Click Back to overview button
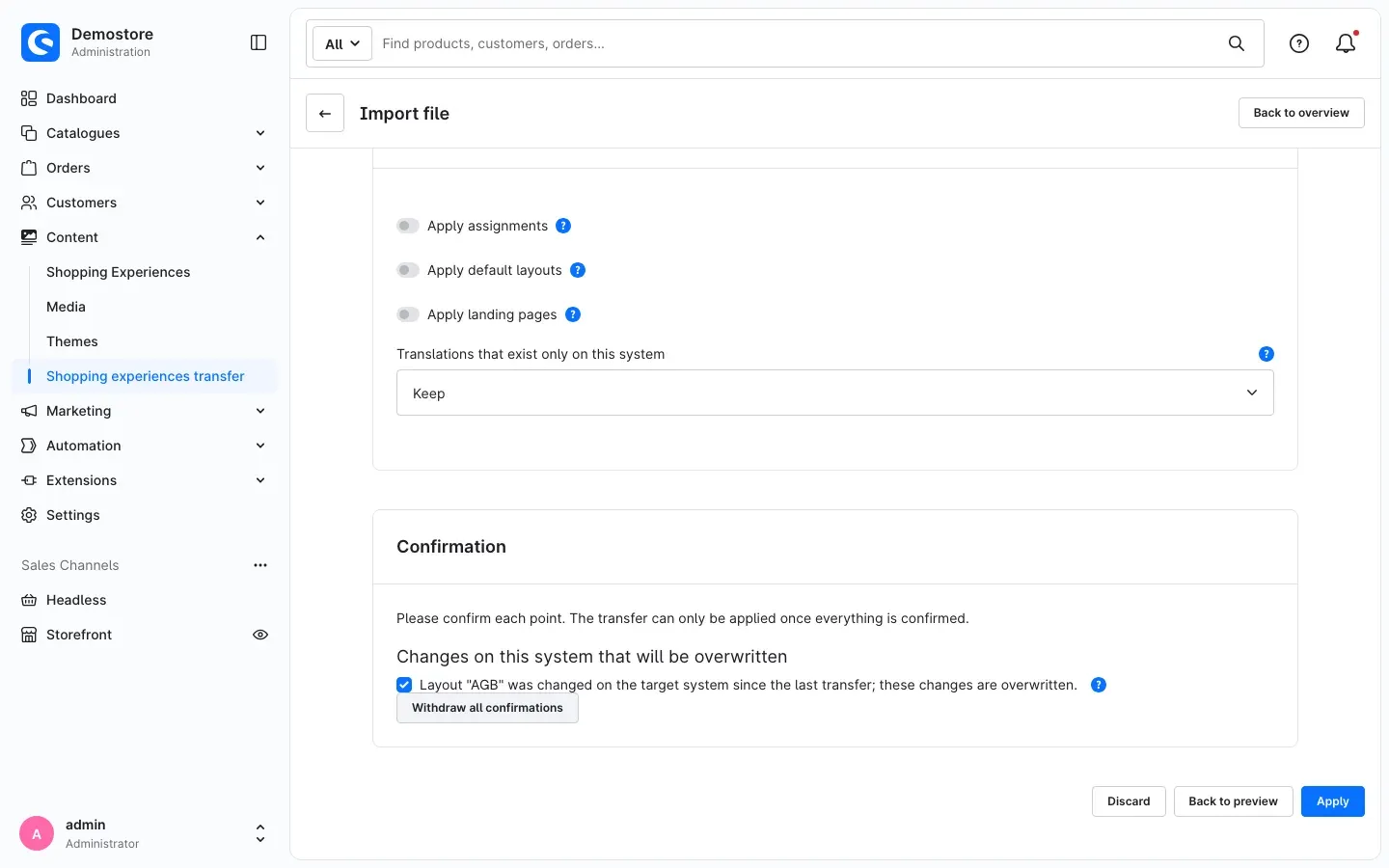Viewport: 1389px width, 868px height. 1301,113
